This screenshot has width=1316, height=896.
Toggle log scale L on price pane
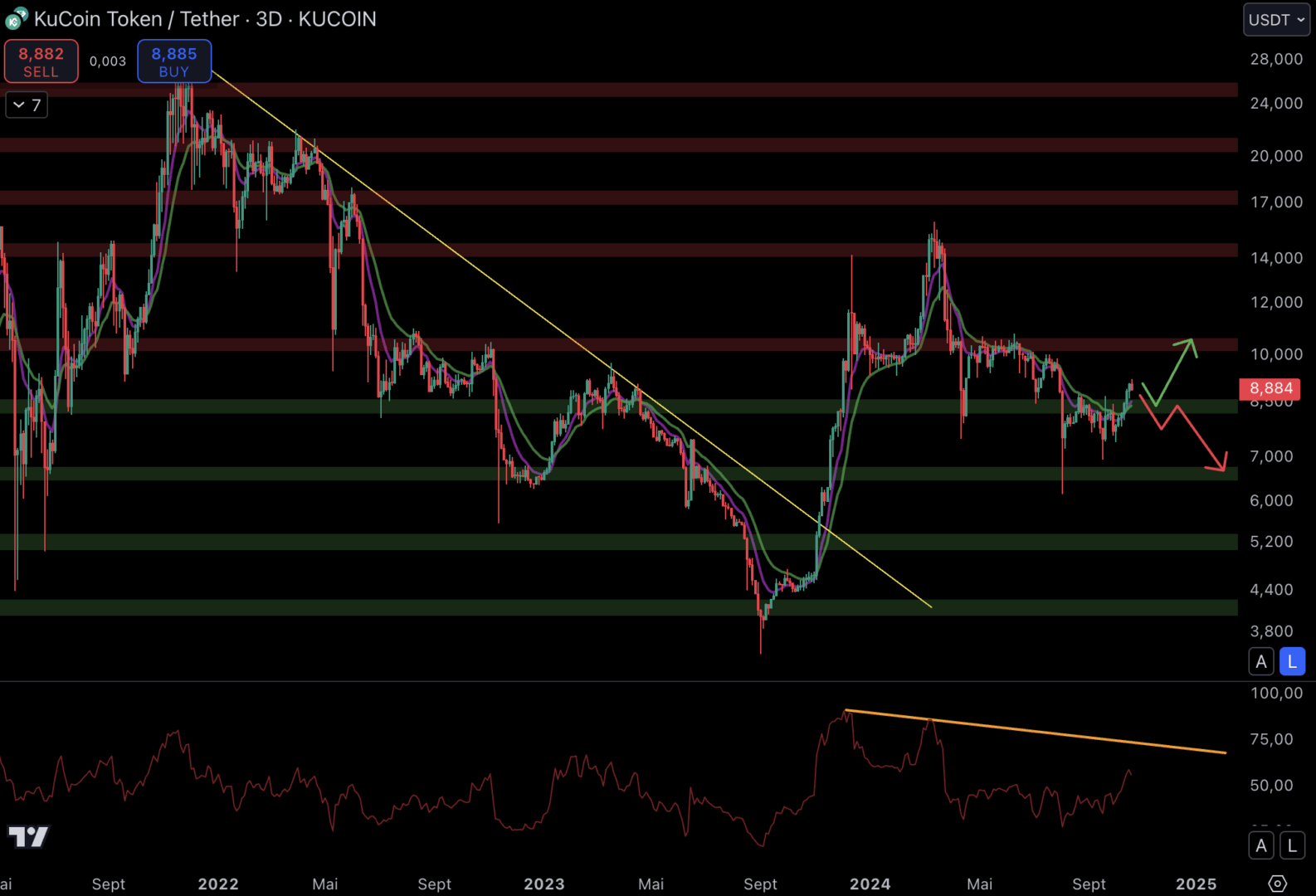pos(1292,661)
